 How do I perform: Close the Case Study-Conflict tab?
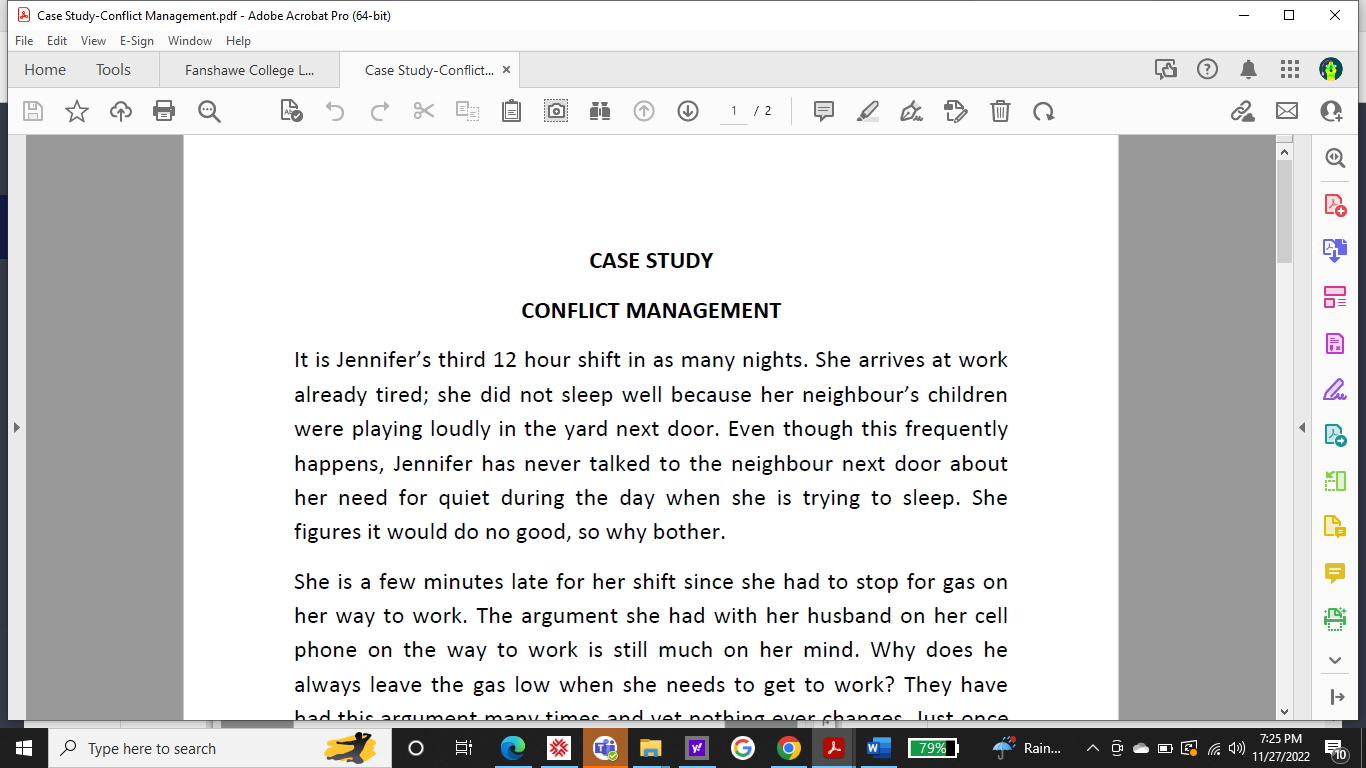506,70
